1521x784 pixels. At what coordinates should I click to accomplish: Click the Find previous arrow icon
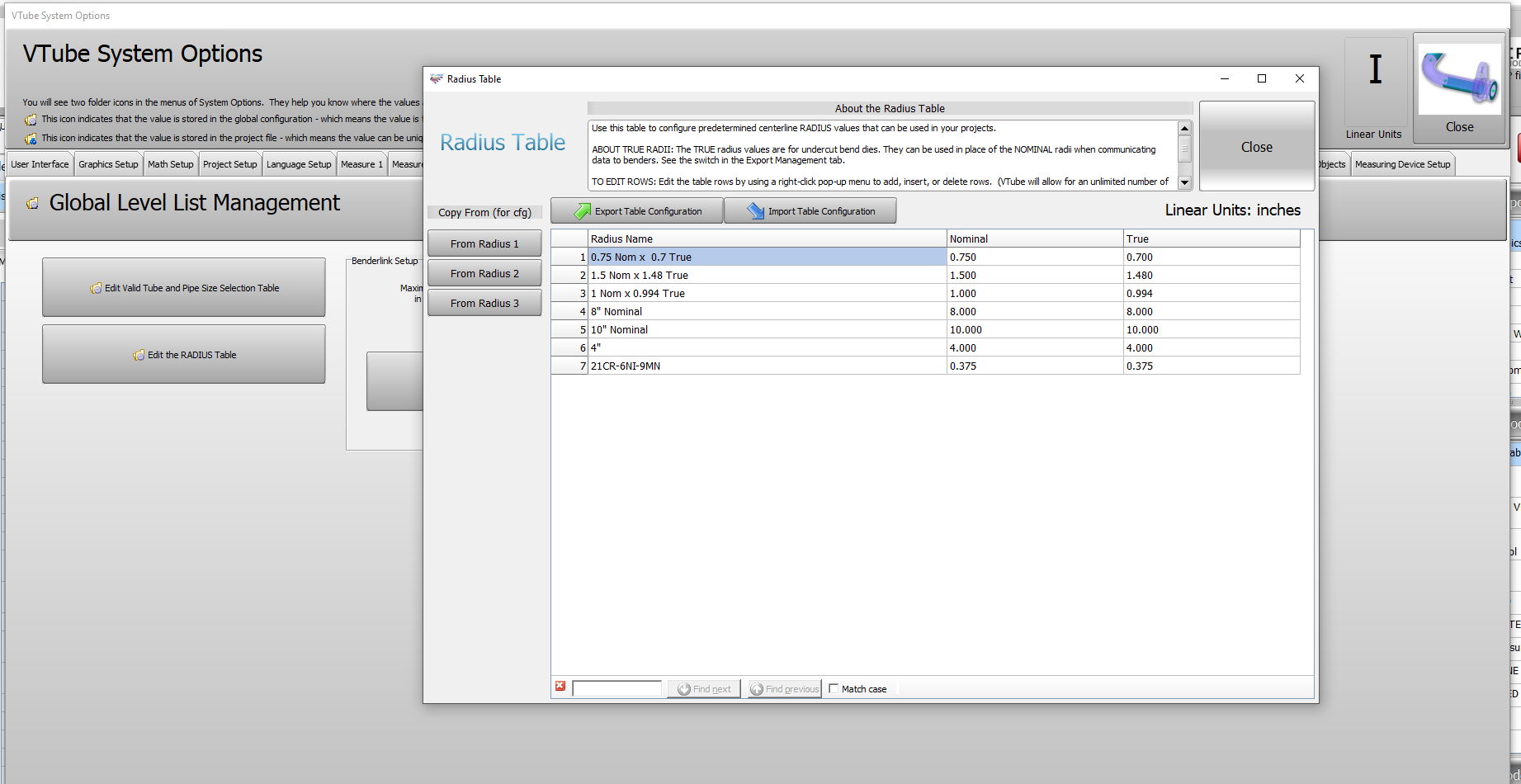click(x=757, y=689)
